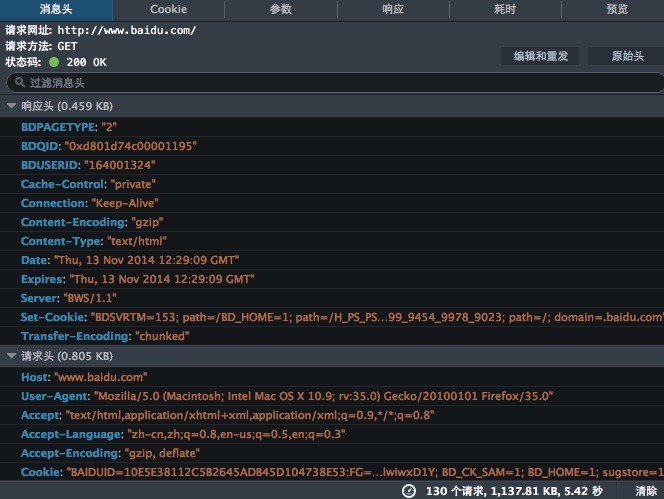Open the 参数 tab
The width and height of the screenshot is (664, 499).
tap(281, 9)
